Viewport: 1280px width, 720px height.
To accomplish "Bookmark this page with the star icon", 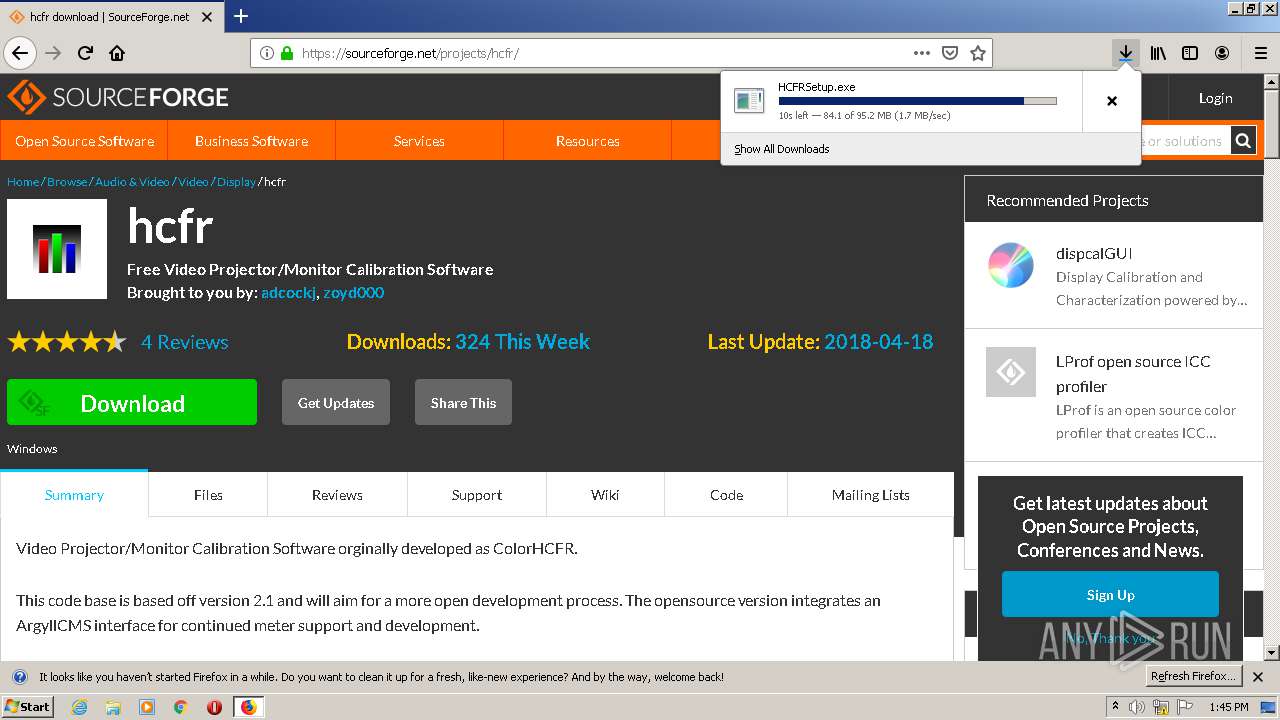I will tap(978, 53).
